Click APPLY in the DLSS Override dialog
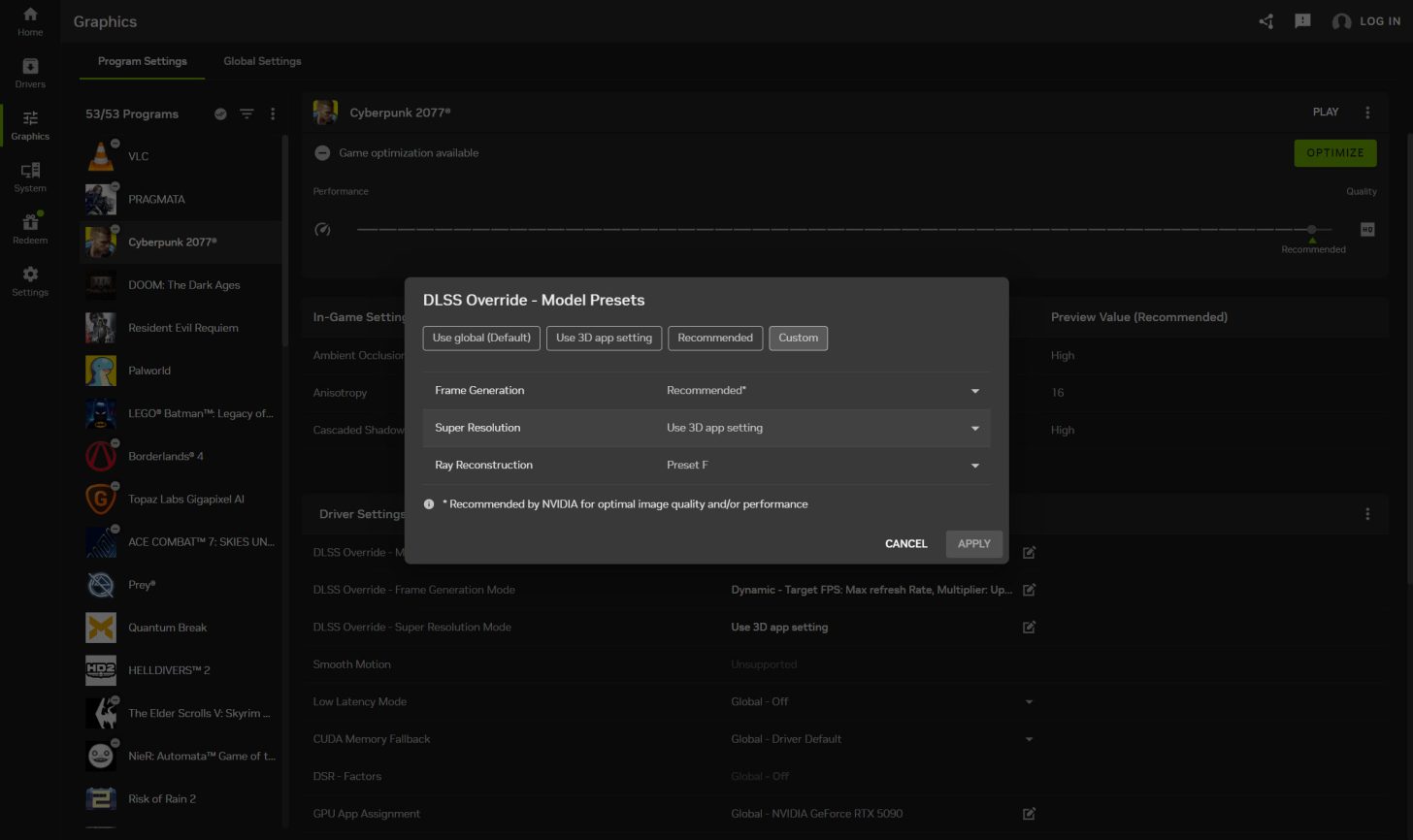 974,544
